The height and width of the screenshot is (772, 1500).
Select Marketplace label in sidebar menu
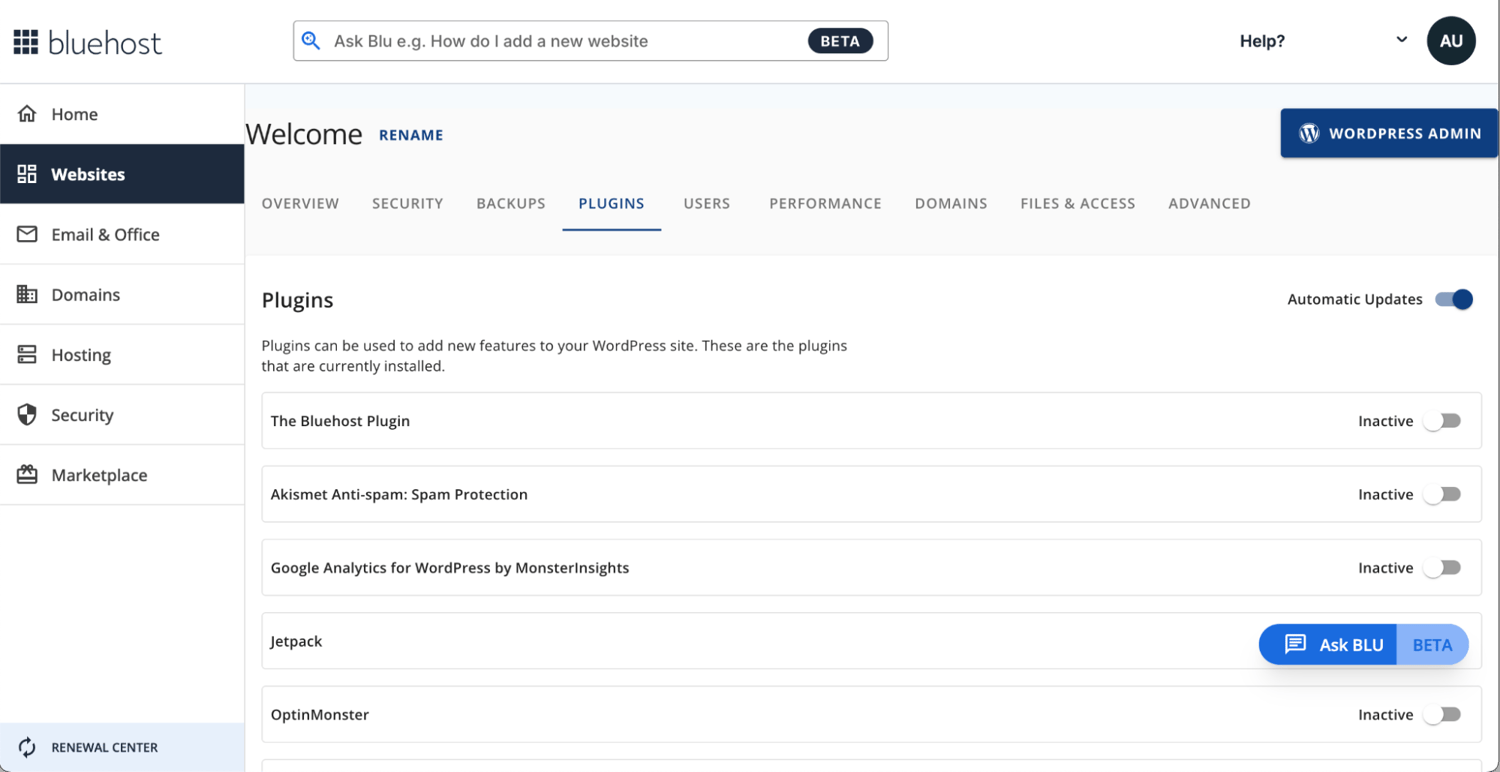[x=99, y=475]
